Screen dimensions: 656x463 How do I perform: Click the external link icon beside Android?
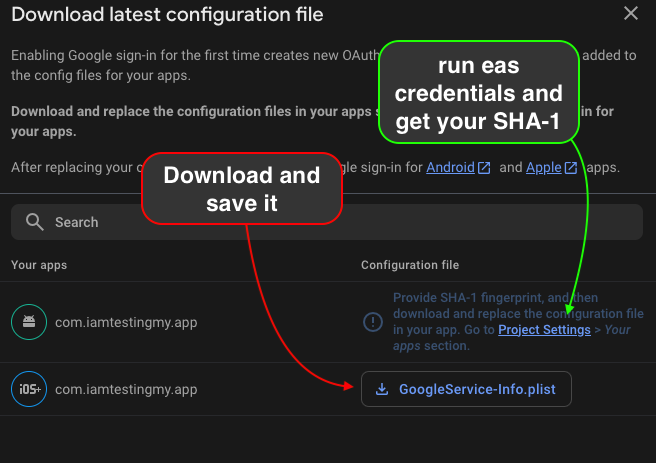pos(484,168)
